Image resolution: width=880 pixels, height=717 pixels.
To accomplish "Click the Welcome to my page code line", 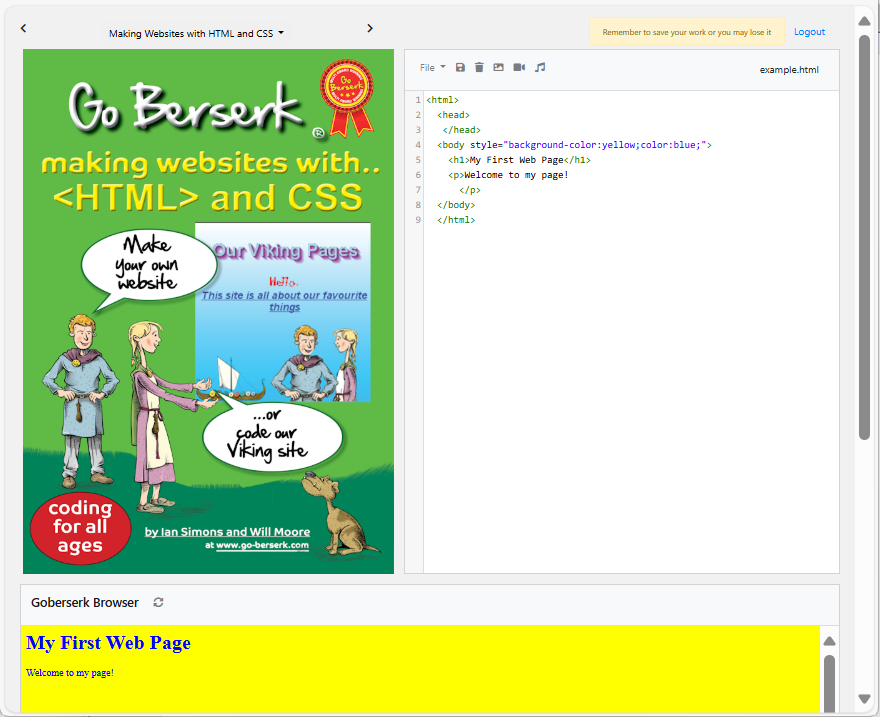I will (x=508, y=175).
